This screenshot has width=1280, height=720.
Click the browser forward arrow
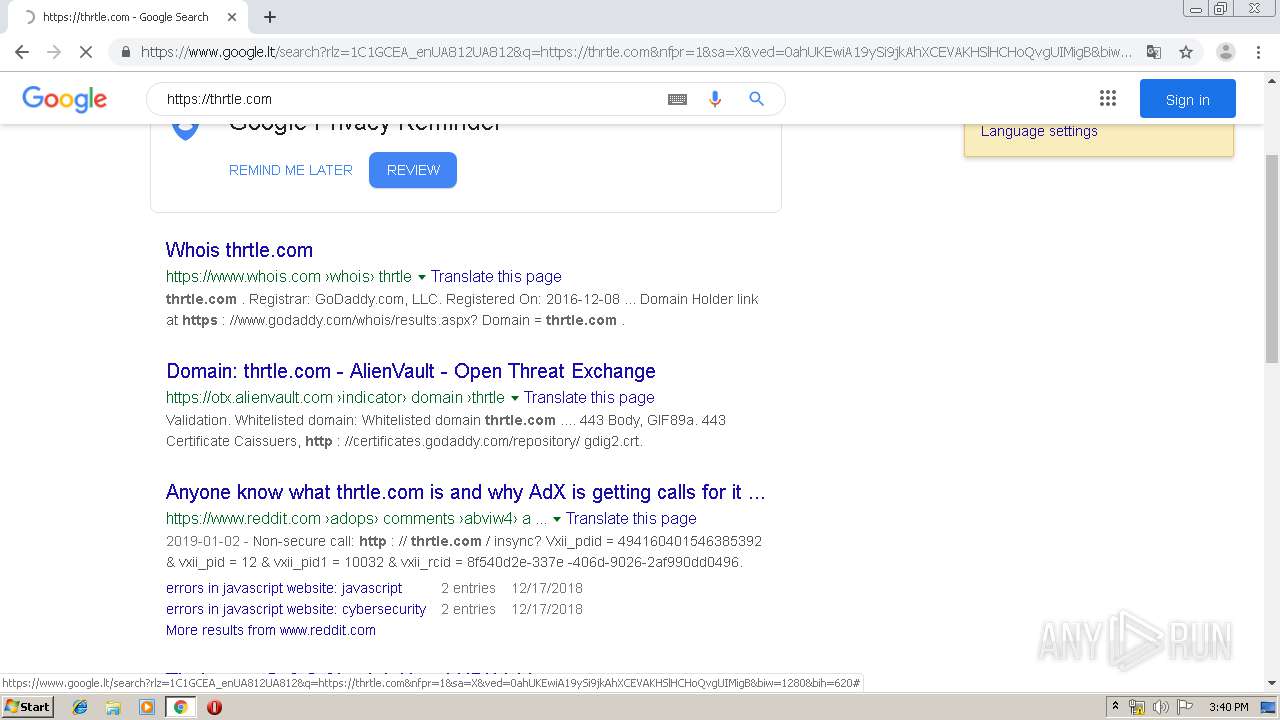point(54,52)
